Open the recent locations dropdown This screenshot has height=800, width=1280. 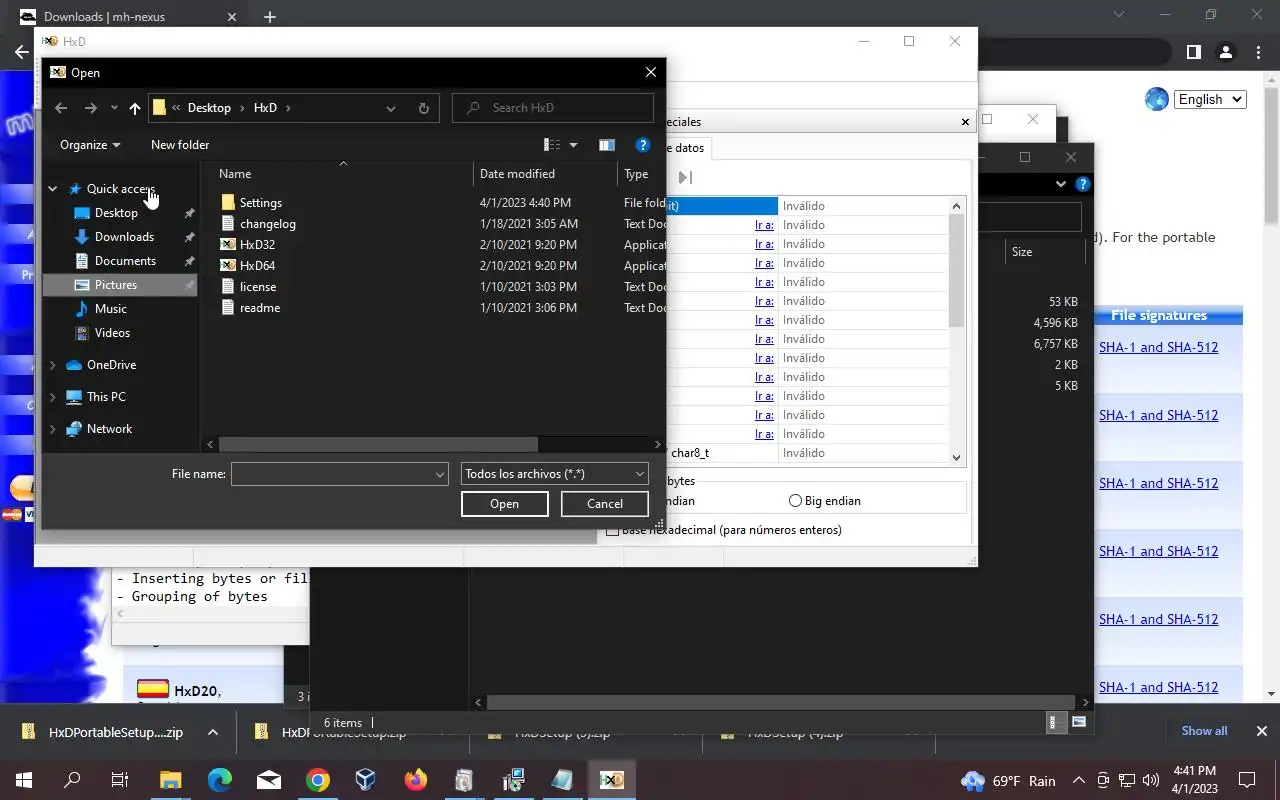click(114, 108)
